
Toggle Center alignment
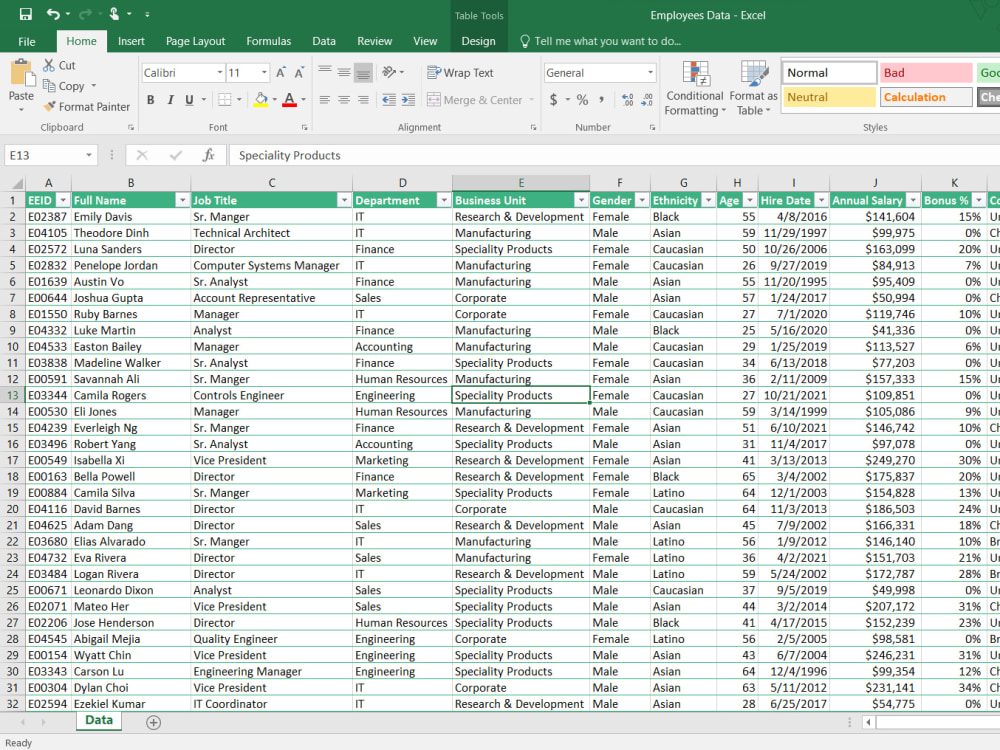click(x=344, y=99)
